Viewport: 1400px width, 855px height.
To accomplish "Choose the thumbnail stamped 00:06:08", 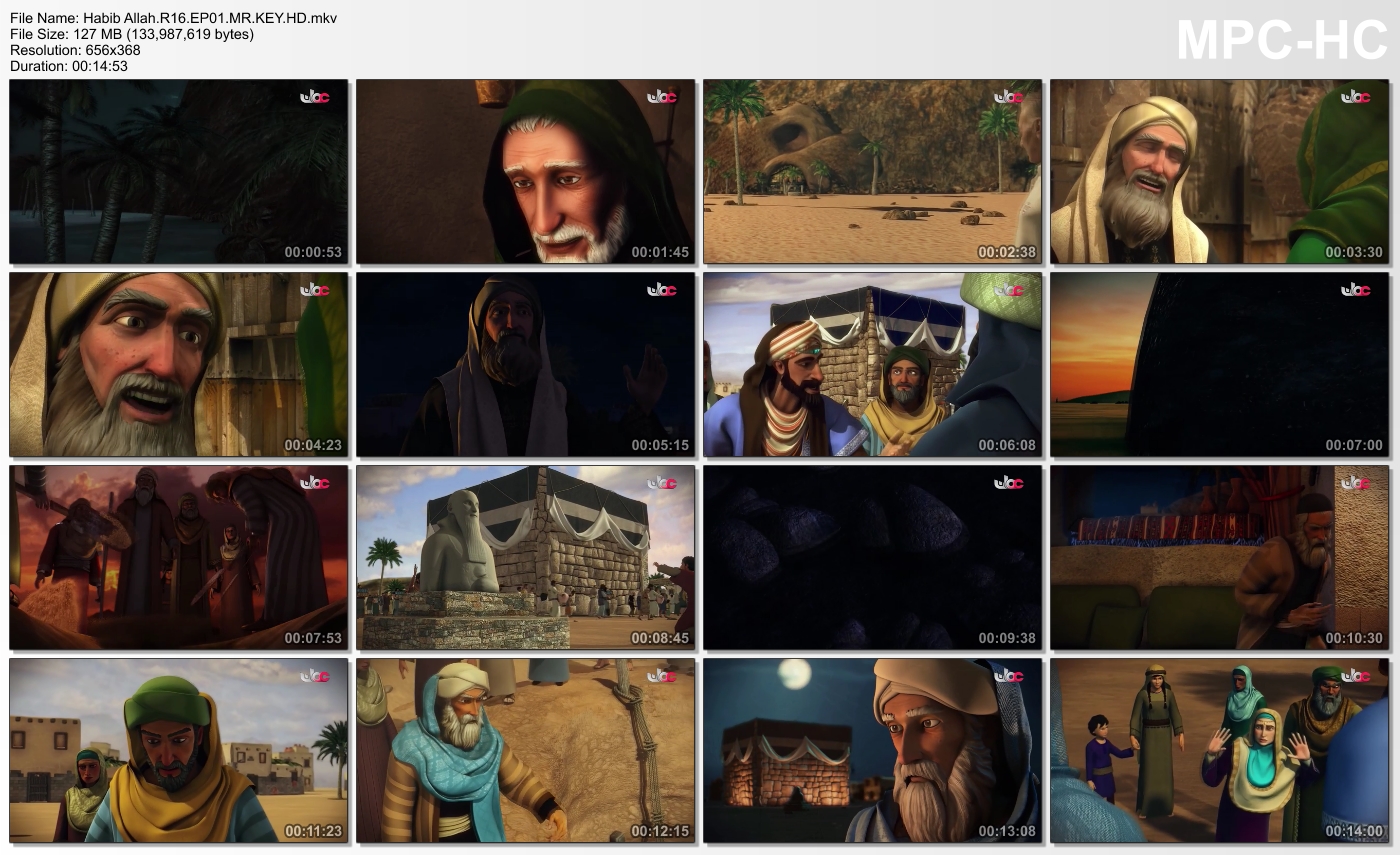I will pos(873,365).
